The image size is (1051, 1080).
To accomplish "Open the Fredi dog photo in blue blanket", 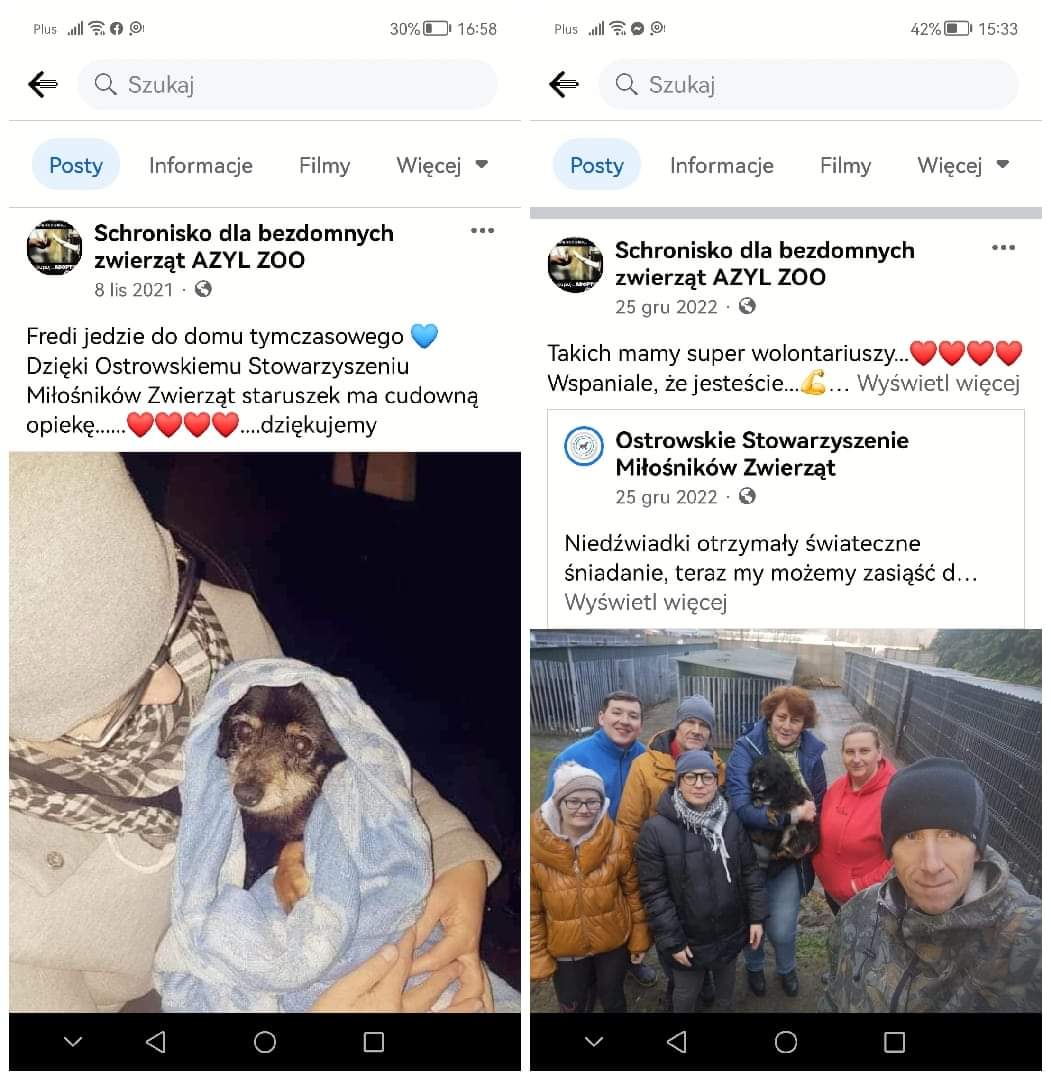I will coord(264,731).
